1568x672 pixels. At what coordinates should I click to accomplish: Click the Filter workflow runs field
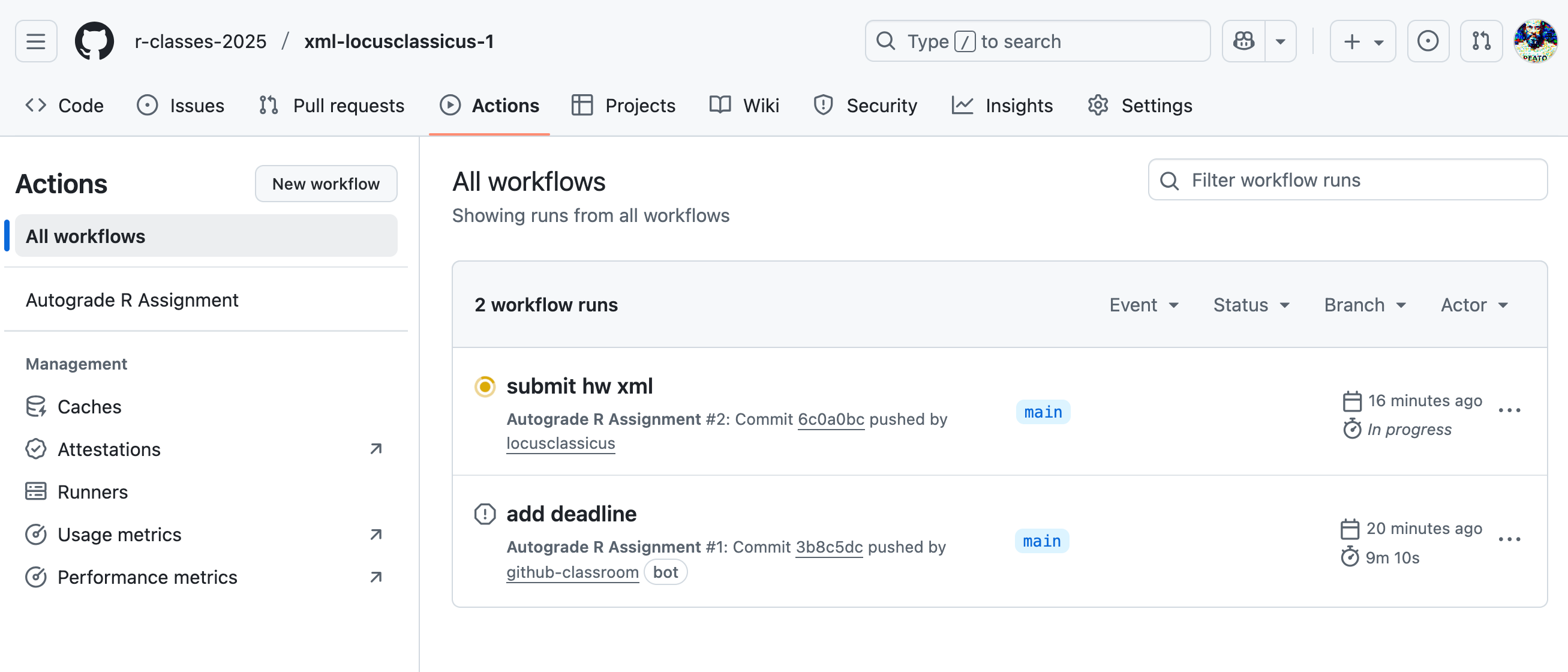click(x=1347, y=180)
